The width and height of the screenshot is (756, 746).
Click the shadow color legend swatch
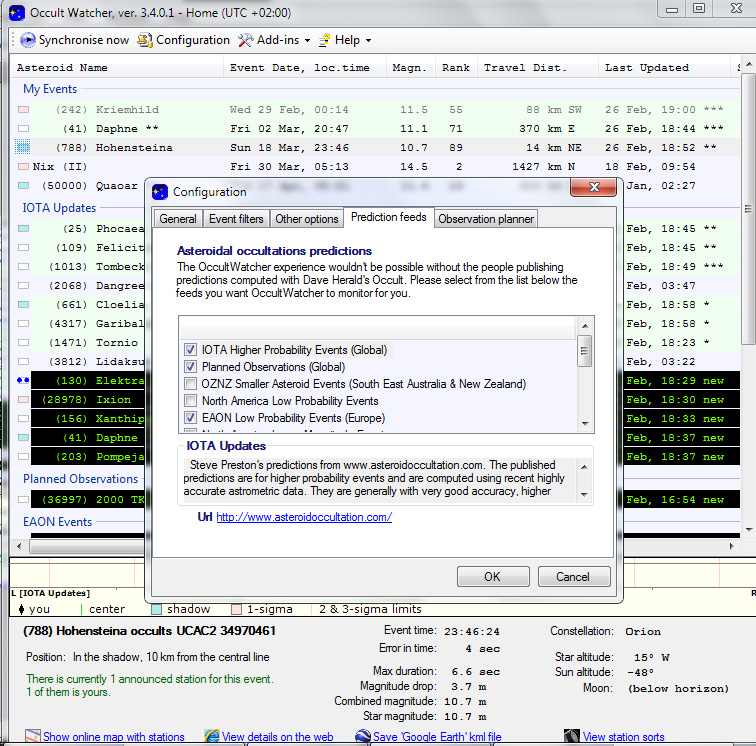click(x=157, y=609)
